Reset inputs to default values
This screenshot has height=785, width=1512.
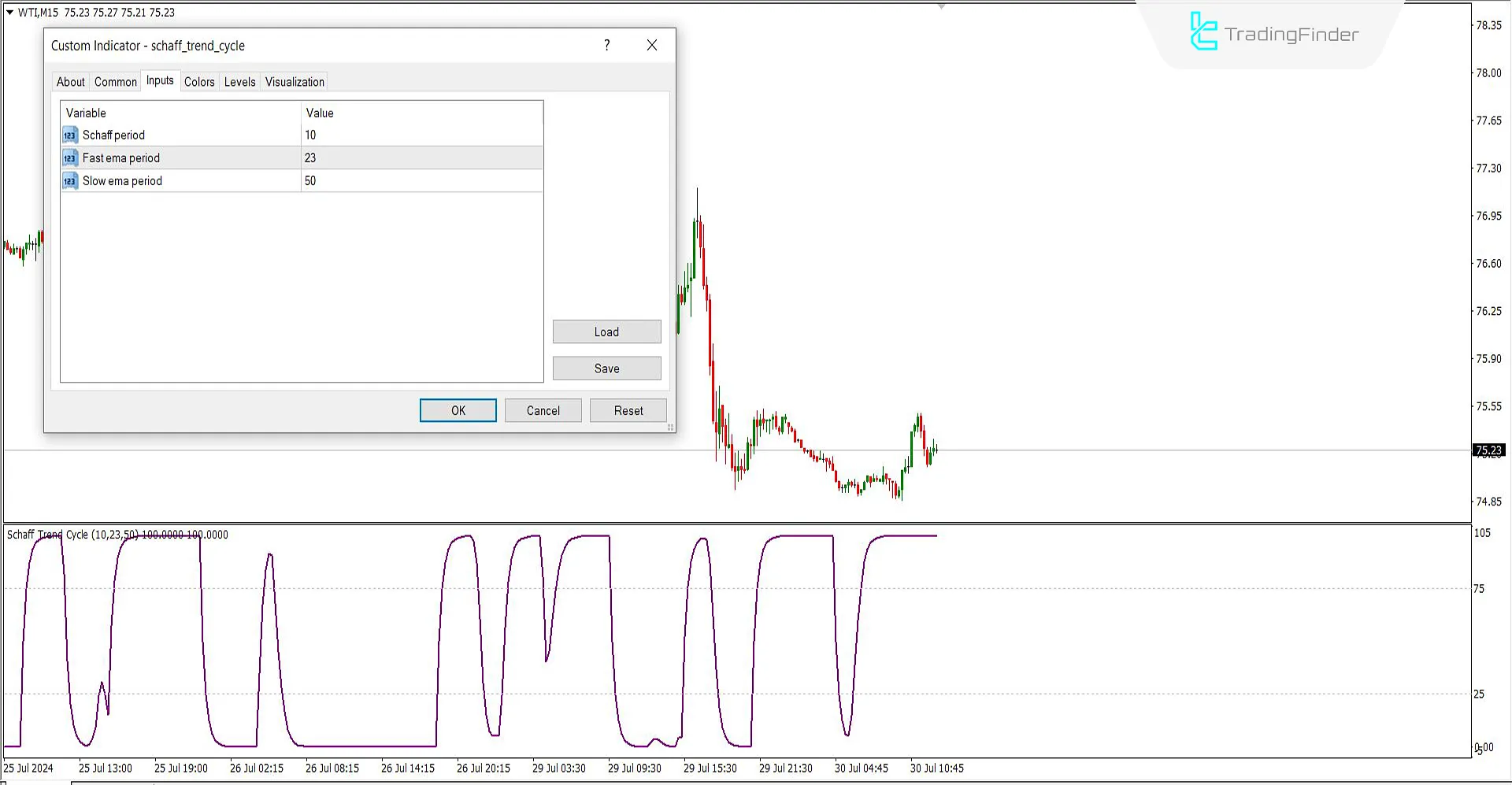point(628,410)
